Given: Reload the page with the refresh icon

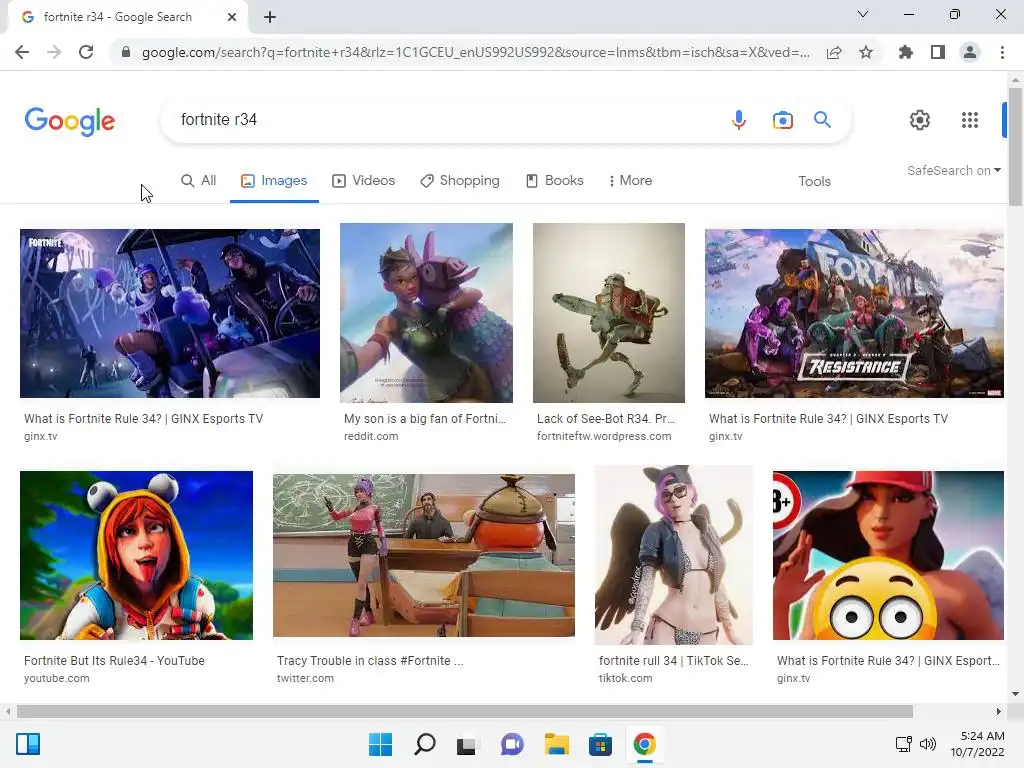Looking at the screenshot, I should (86, 52).
